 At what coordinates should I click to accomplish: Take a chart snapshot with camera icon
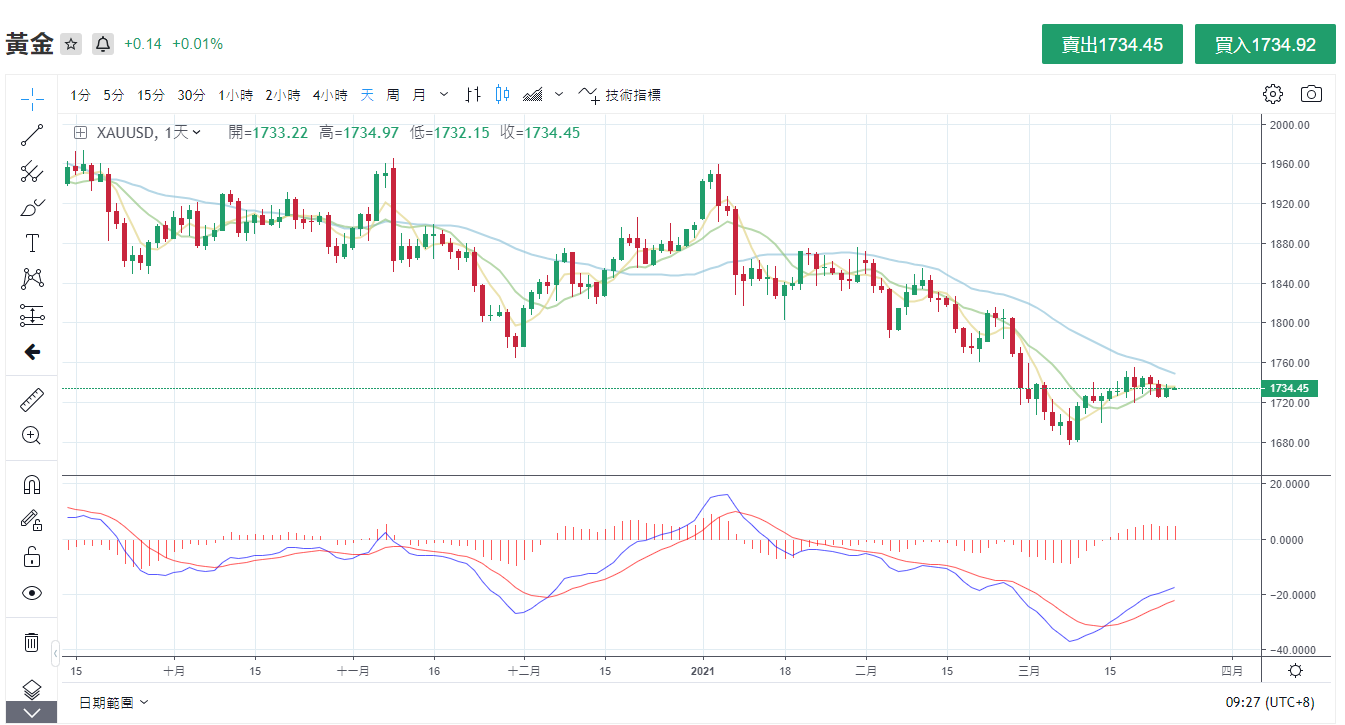click(x=1310, y=94)
